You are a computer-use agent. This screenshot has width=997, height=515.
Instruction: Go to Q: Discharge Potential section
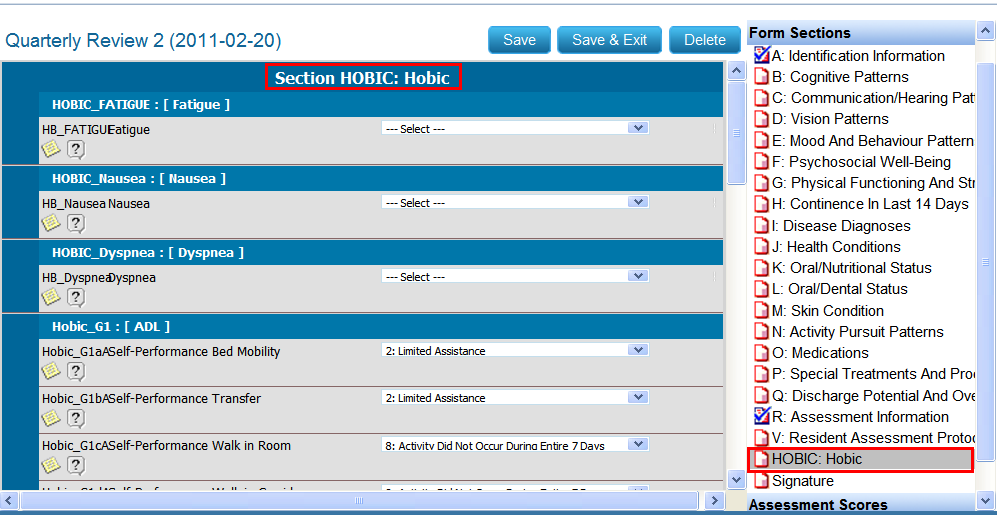click(x=874, y=395)
